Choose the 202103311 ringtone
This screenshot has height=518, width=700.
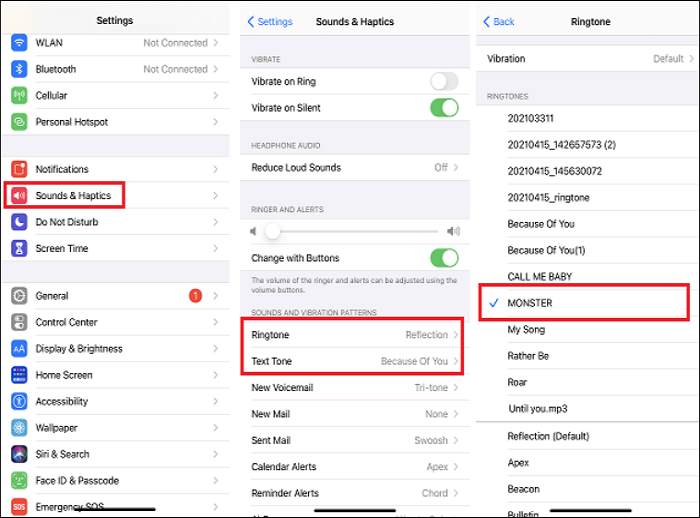(587, 118)
